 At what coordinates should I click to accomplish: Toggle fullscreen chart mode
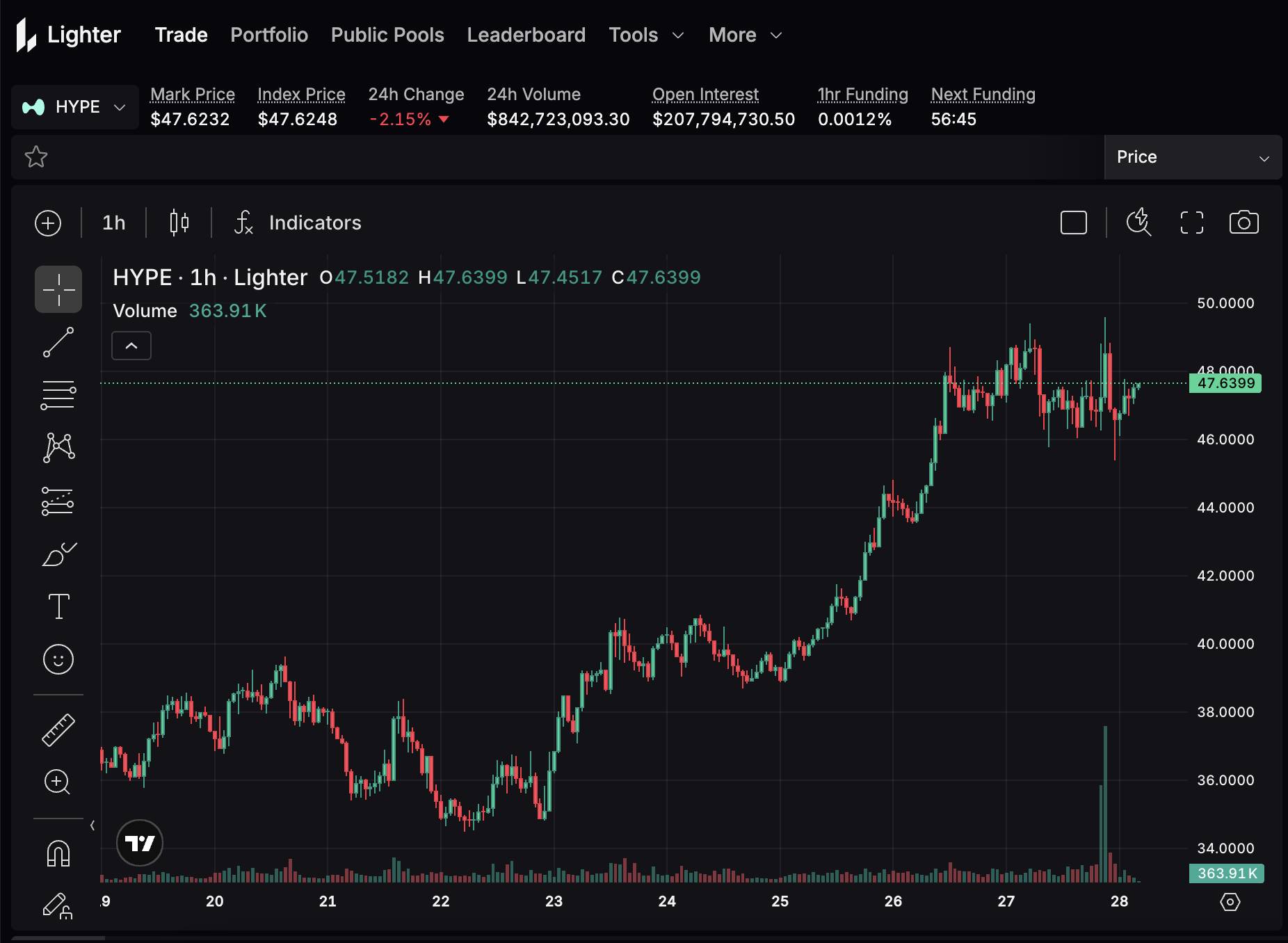point(1191,223)
